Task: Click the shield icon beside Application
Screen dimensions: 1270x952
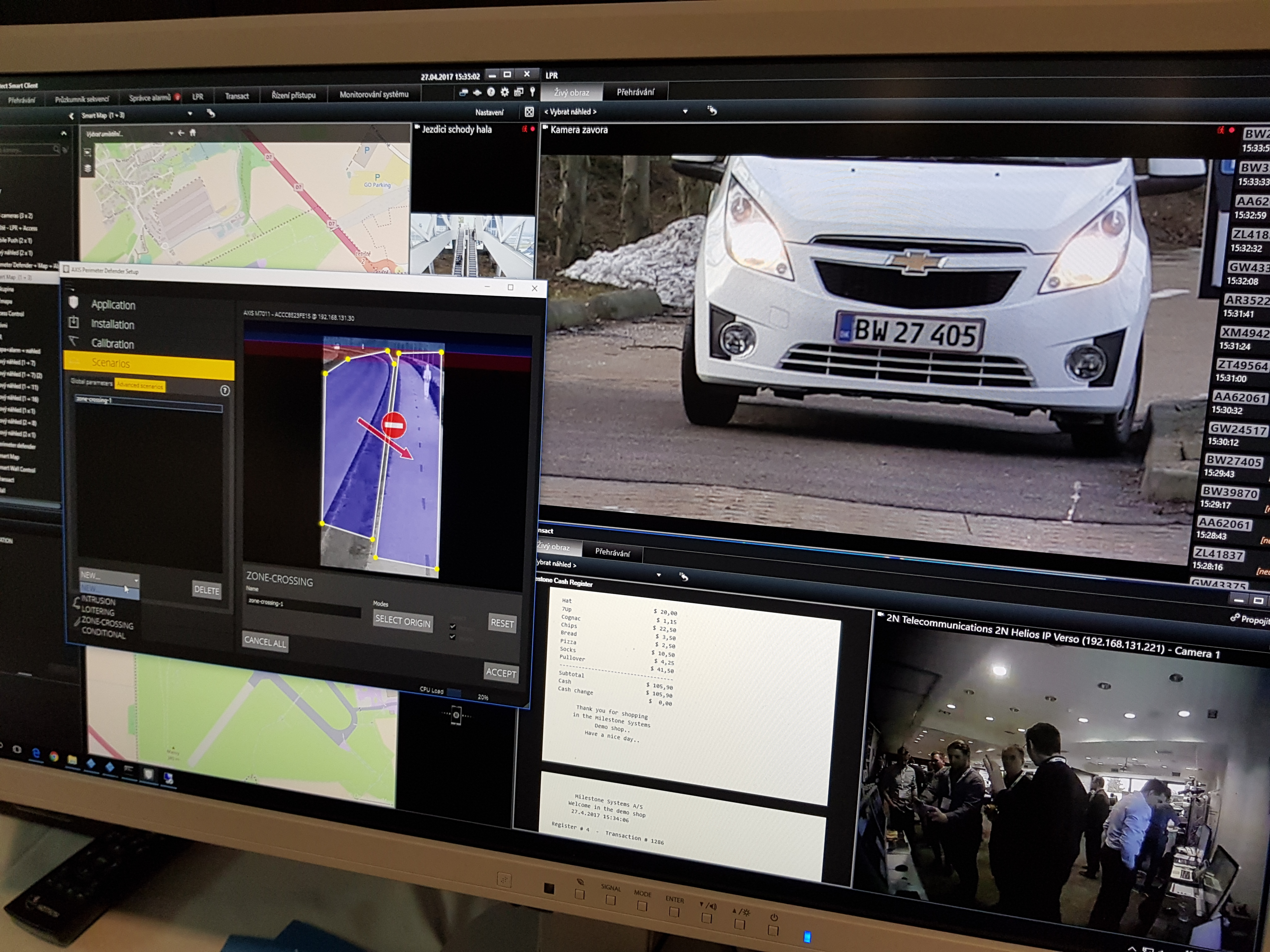Action: [73, 303]
